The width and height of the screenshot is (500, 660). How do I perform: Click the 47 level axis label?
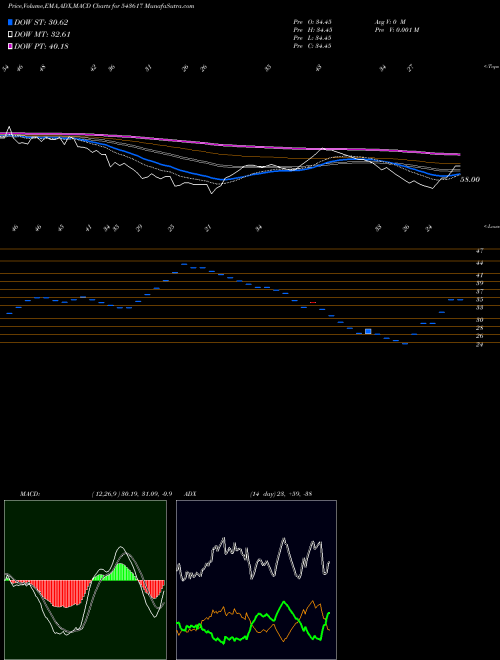point(479,251)
